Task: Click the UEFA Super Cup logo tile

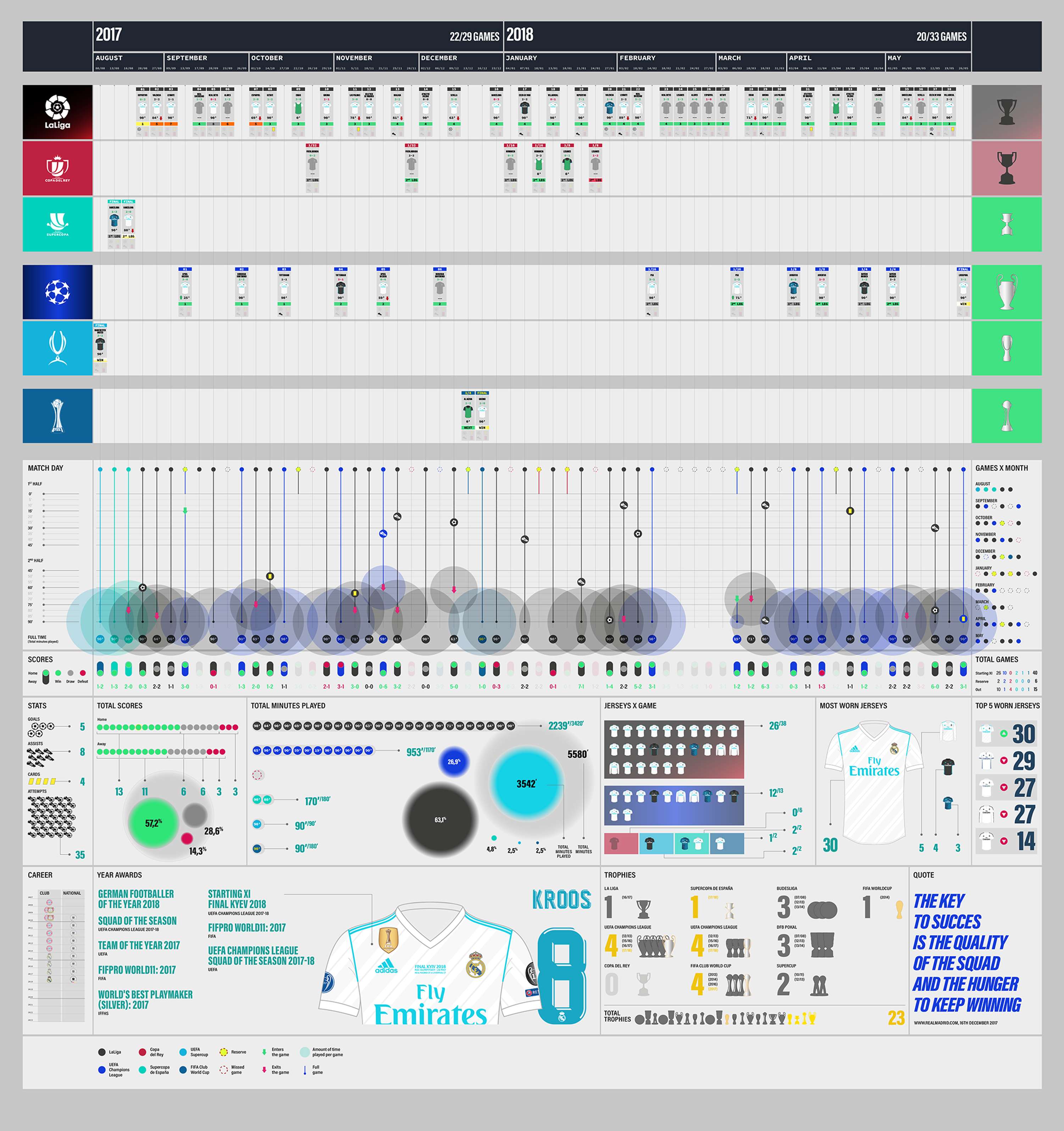Action: (57, 348)
